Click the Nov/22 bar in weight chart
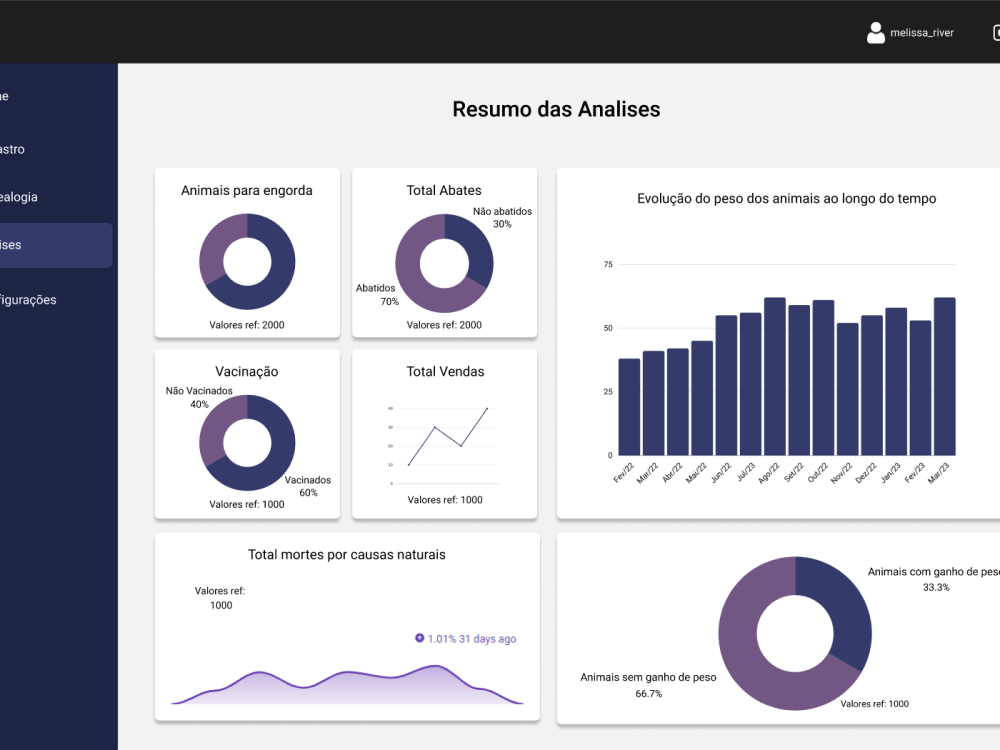 tap(848, 389)
